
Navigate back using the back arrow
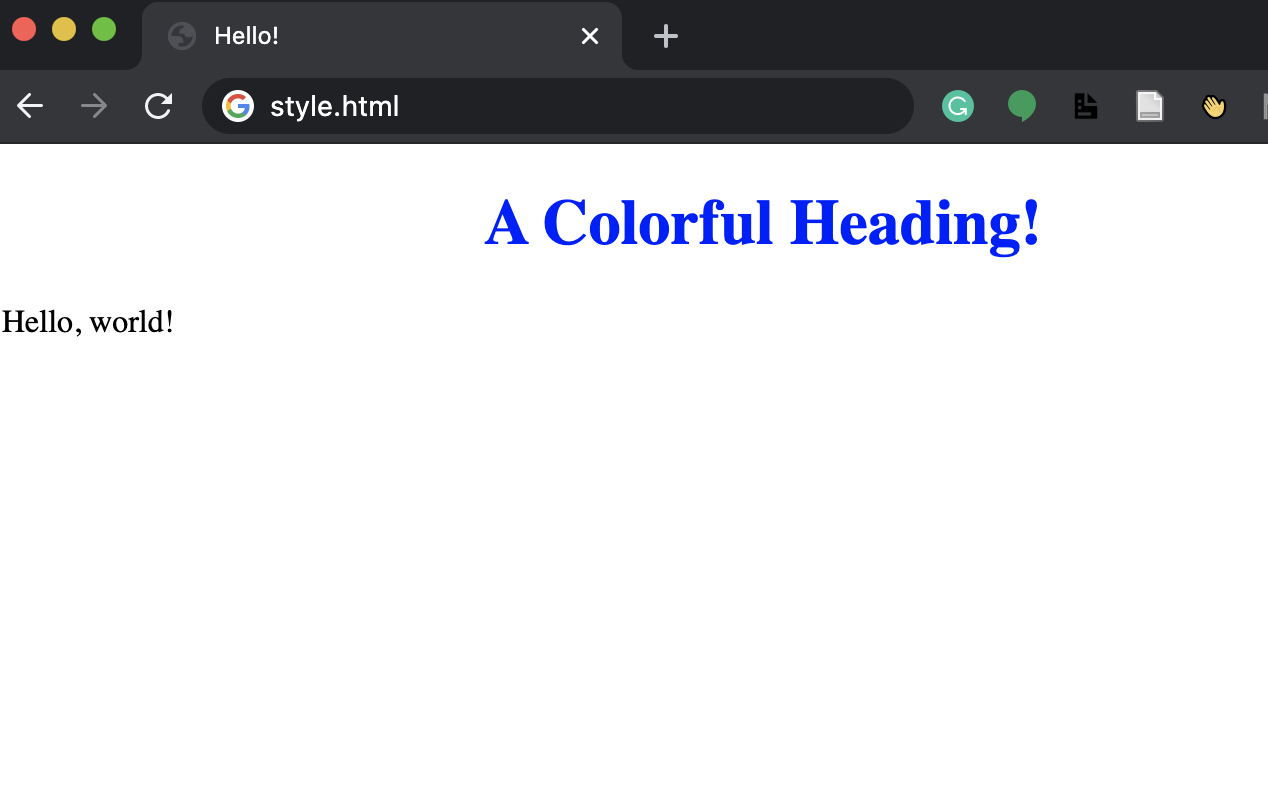click(30, 105)
